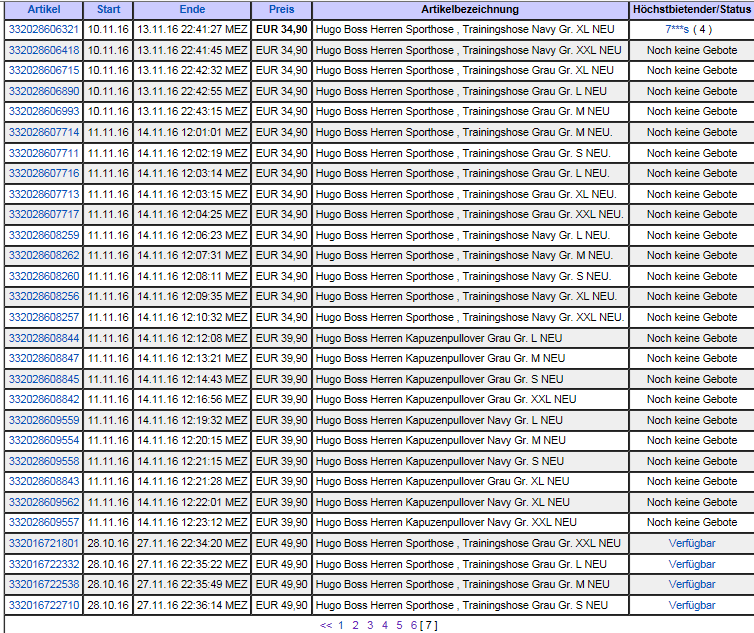The height and width of the screenshot is (633, 754).
Task: Open article 332028607717 link
Action: click(44, 214)
